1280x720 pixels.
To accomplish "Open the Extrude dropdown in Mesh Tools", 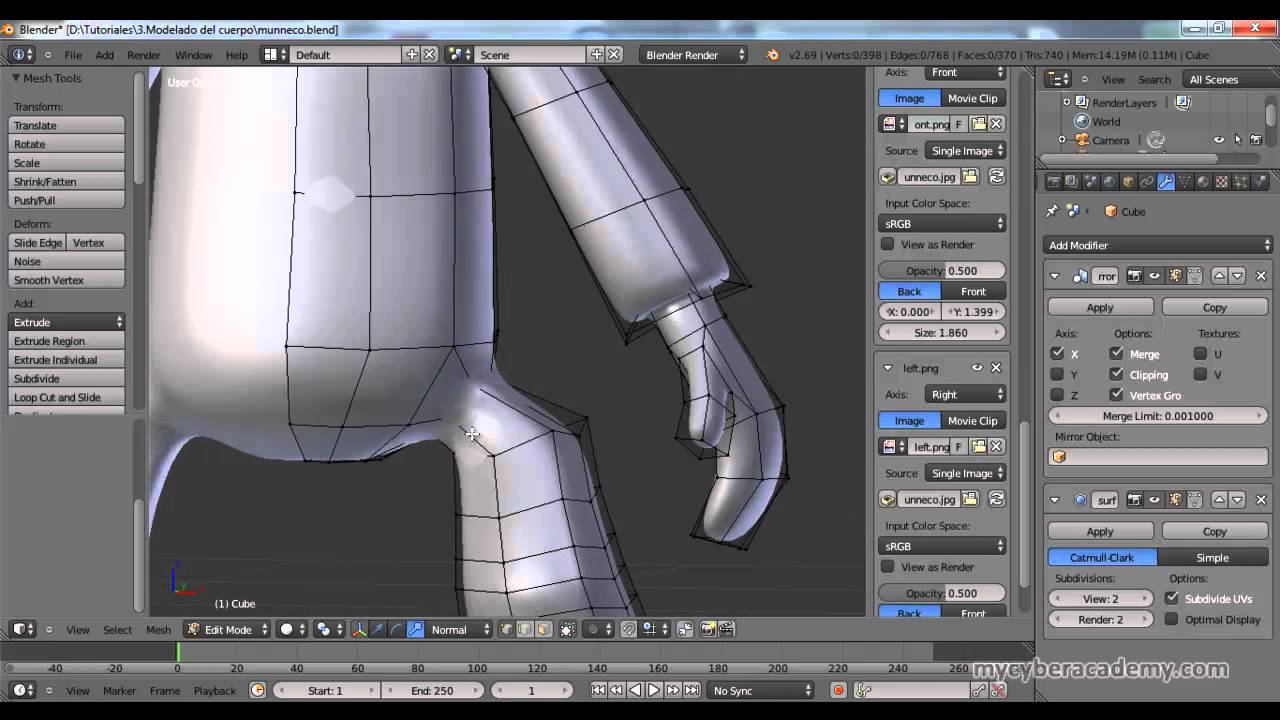I will (x=67, y=322).
